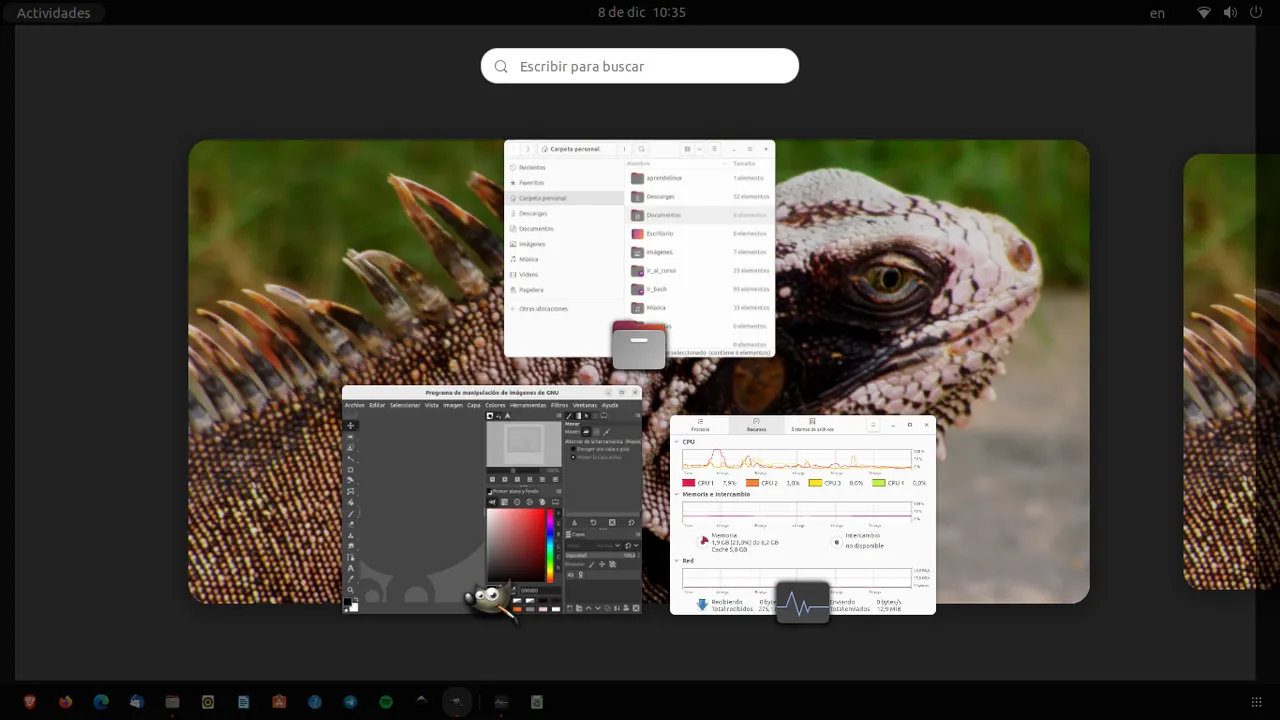Toggle layer visibility eye in GIMP Capas

point(570,575)
